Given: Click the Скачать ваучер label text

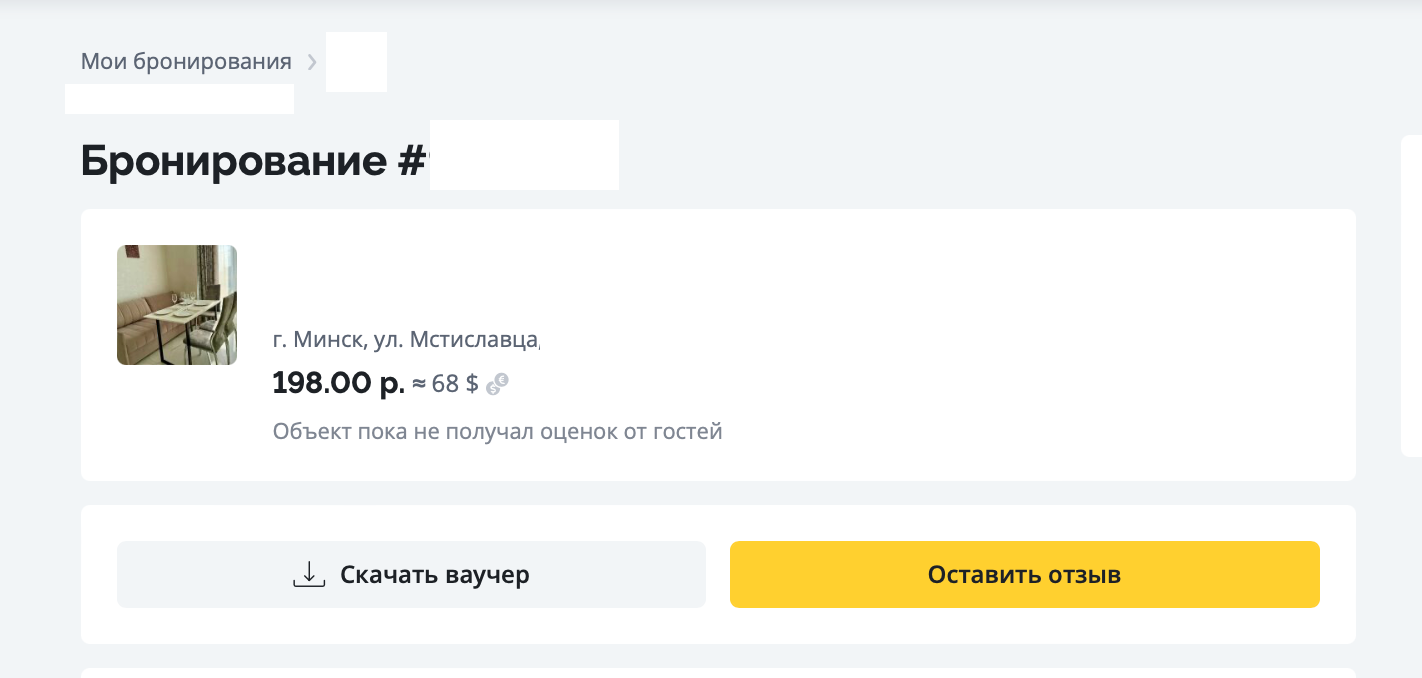Looking at the screenshot, I should tap(434, 575).
